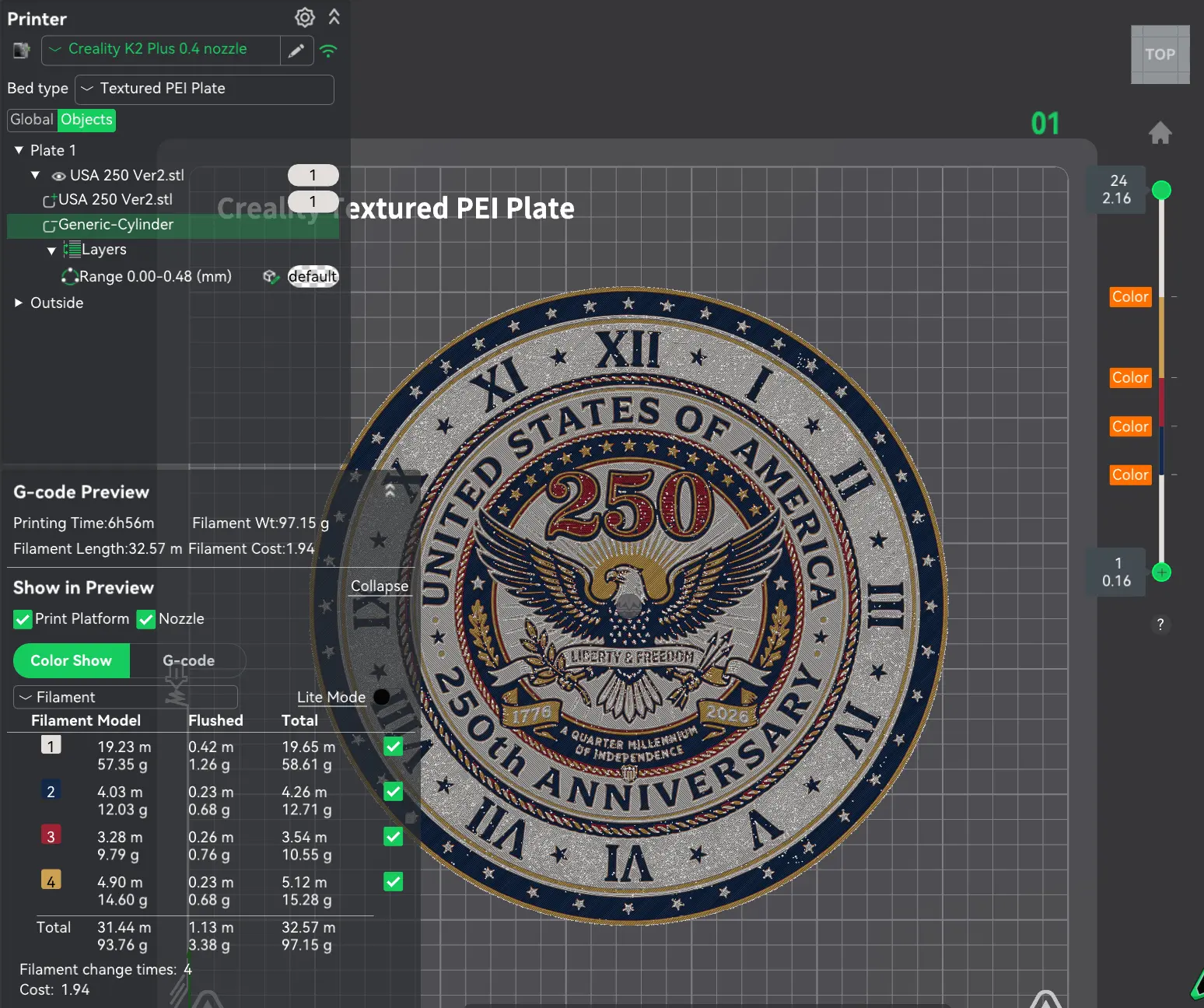Click the topmost Color change marker
Viewport: 1204px width, 1008px height.
coord(1130,297)
